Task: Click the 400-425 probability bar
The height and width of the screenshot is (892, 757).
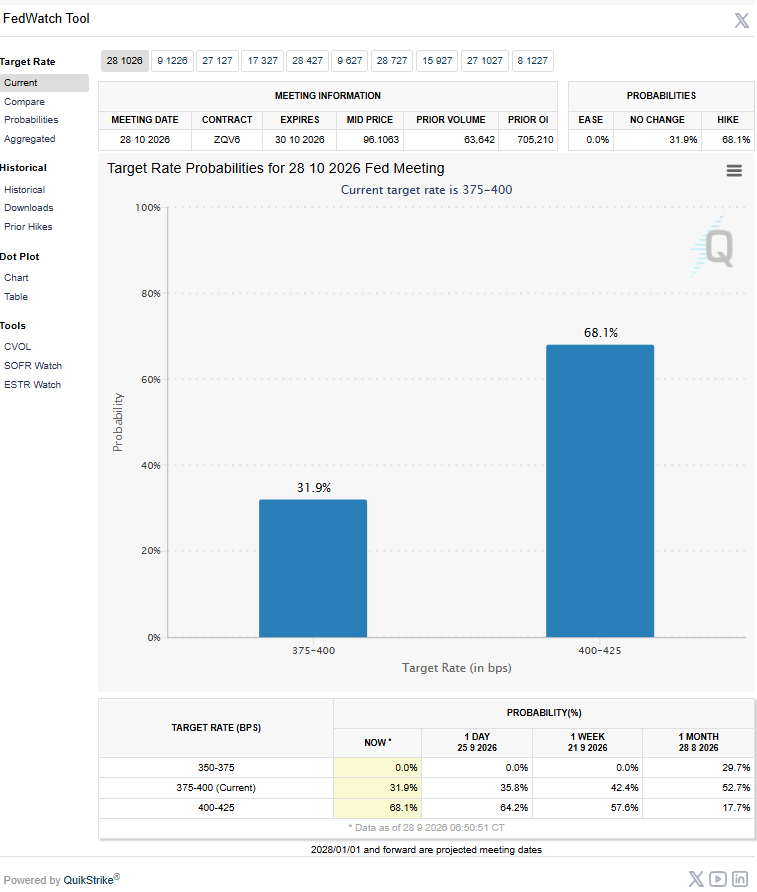Action: point(600,491)
